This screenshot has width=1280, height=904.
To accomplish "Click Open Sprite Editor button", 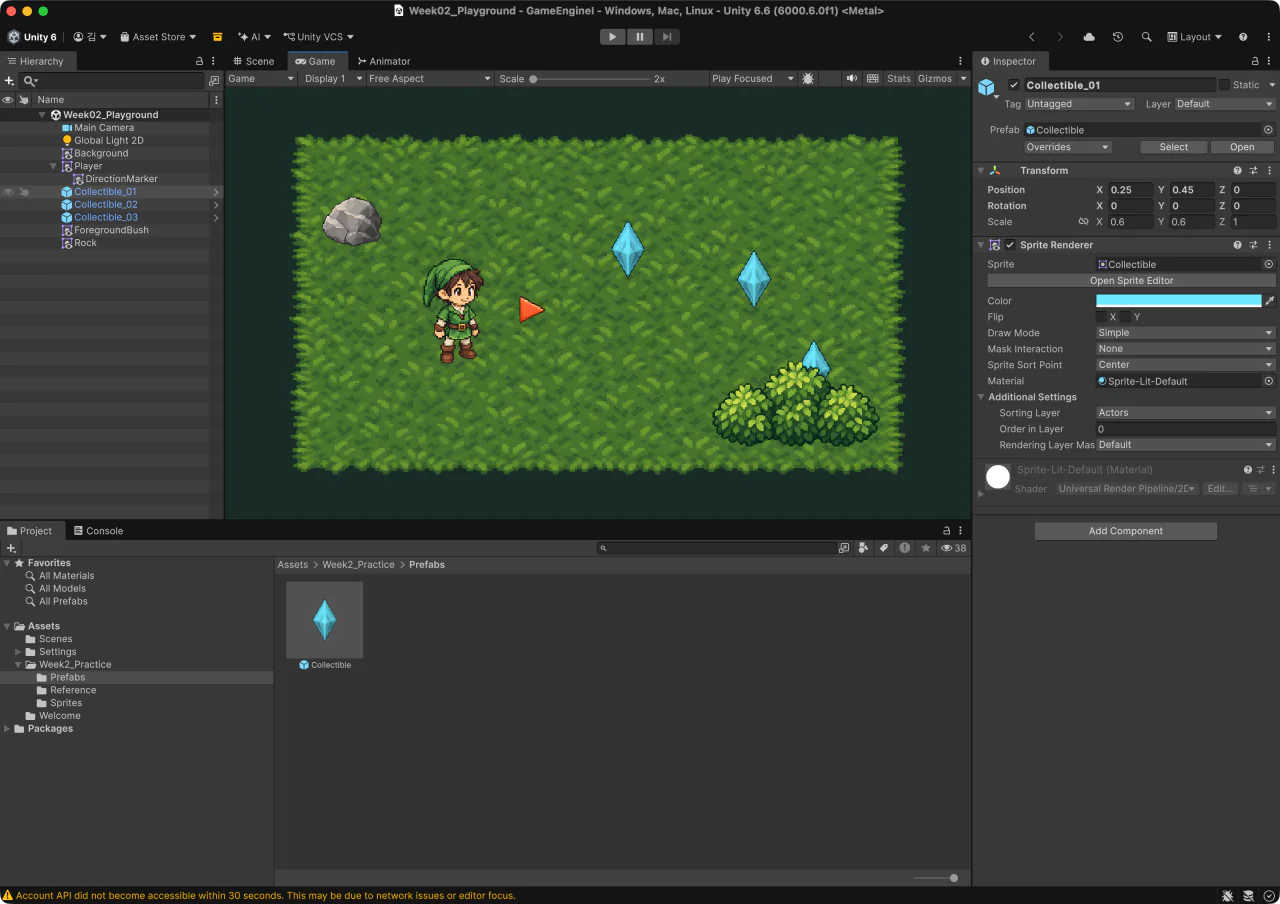I will [1131, 281].
